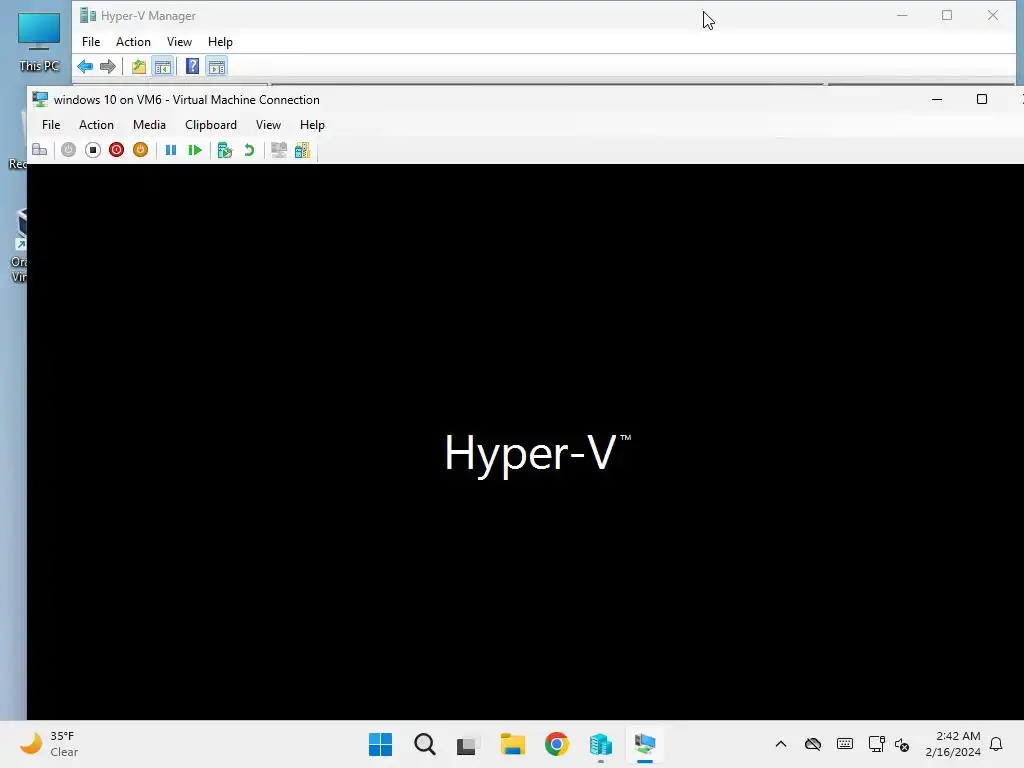This screenshot has height=768, width=1024.
Task: Open File menu in Hyper-V Manager
Action: tap(91, 42)
